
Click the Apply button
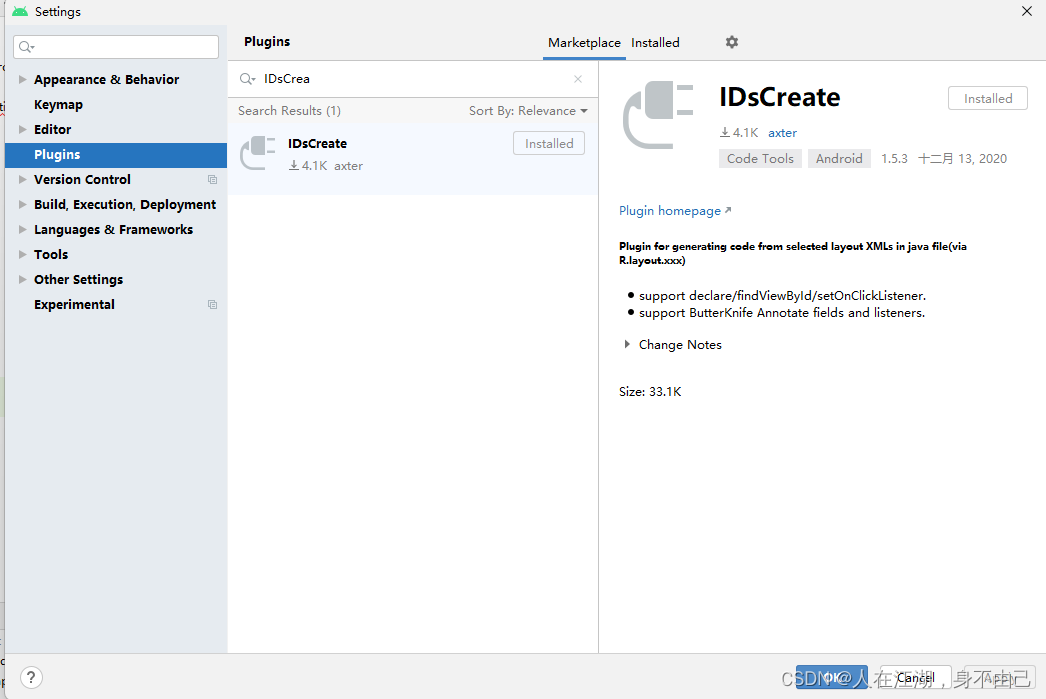click(x=998, y=678)
